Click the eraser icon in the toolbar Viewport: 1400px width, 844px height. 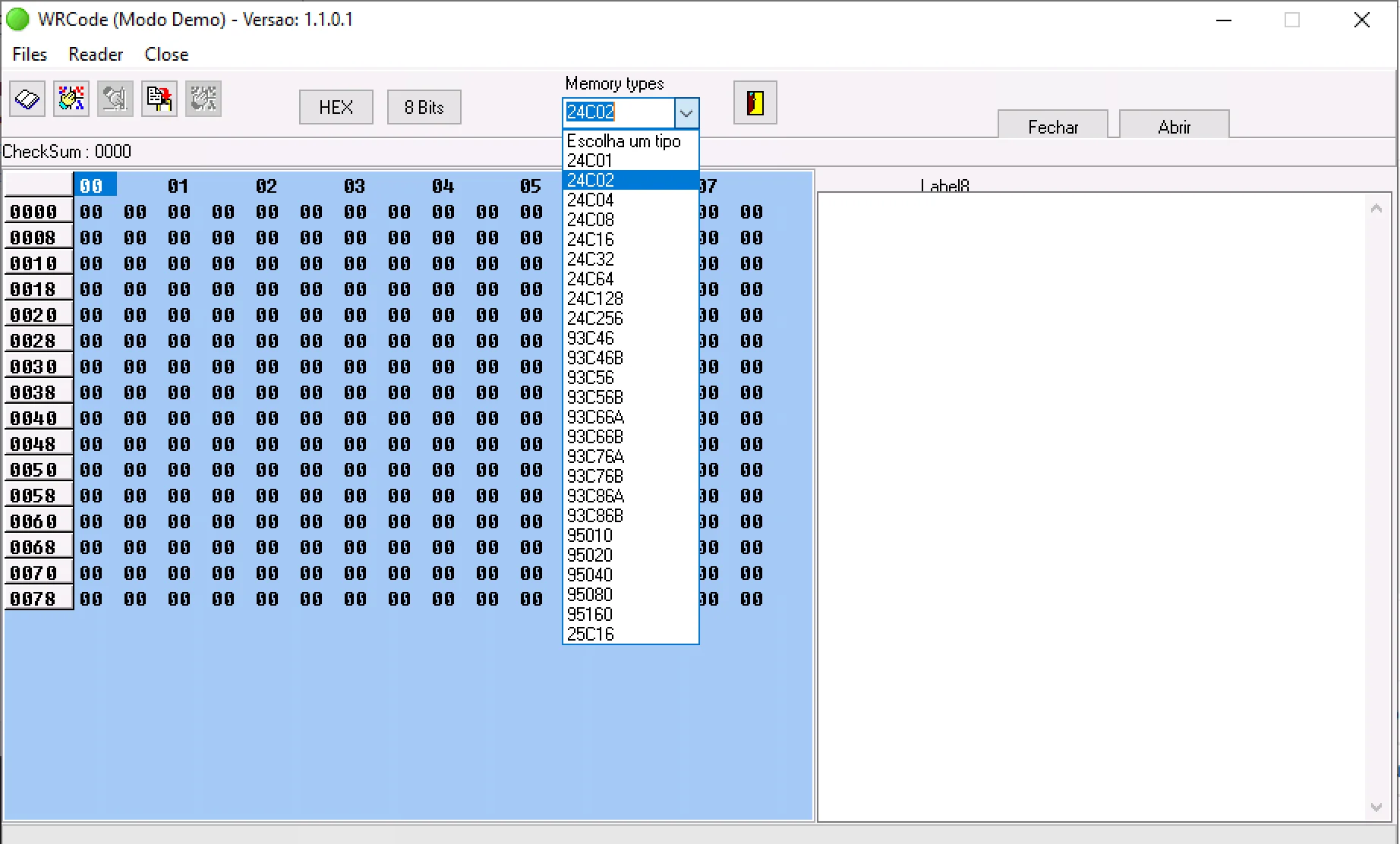click(x=27, y=99)
